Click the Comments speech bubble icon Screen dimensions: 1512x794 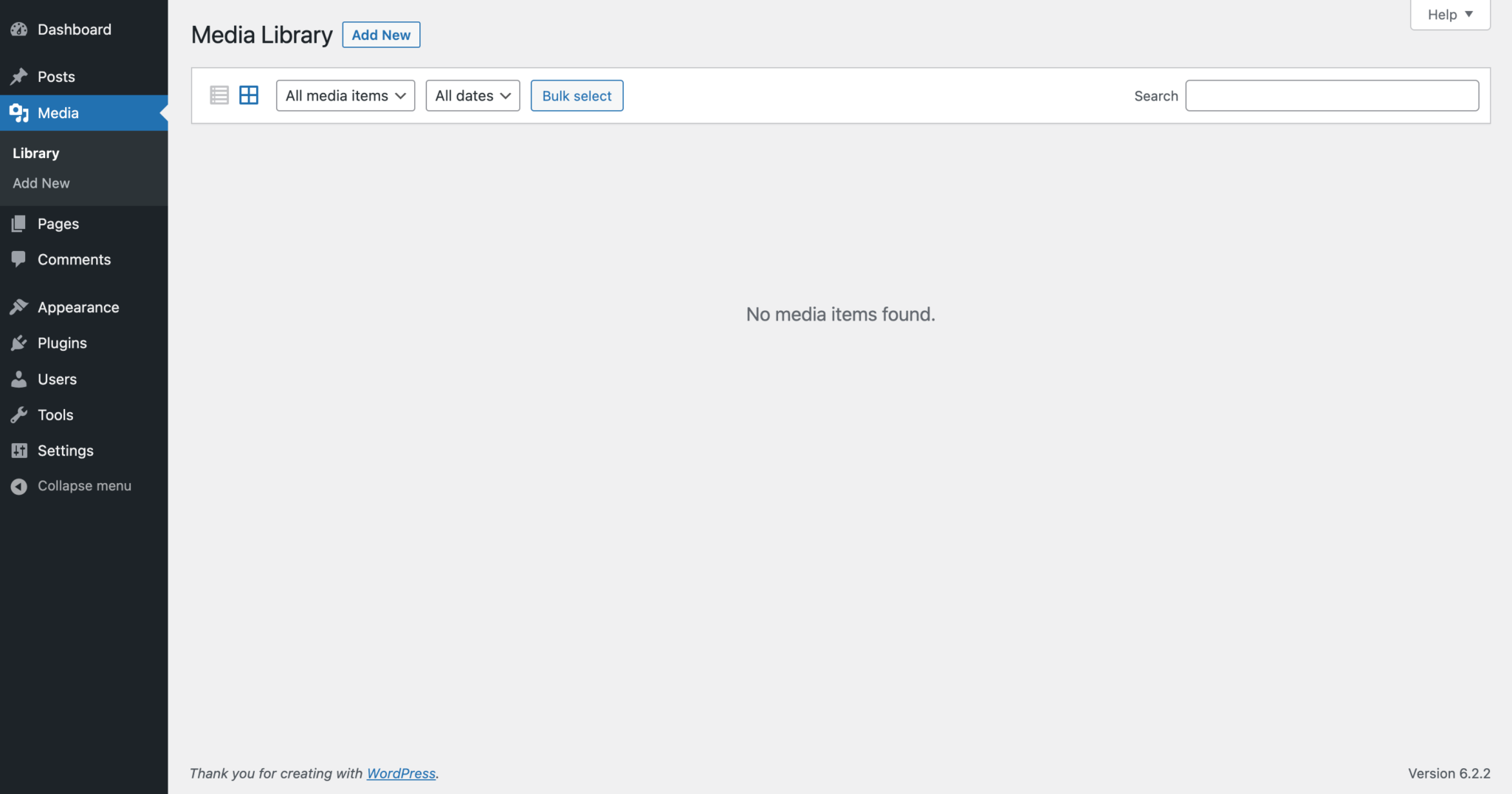(19, 259)
